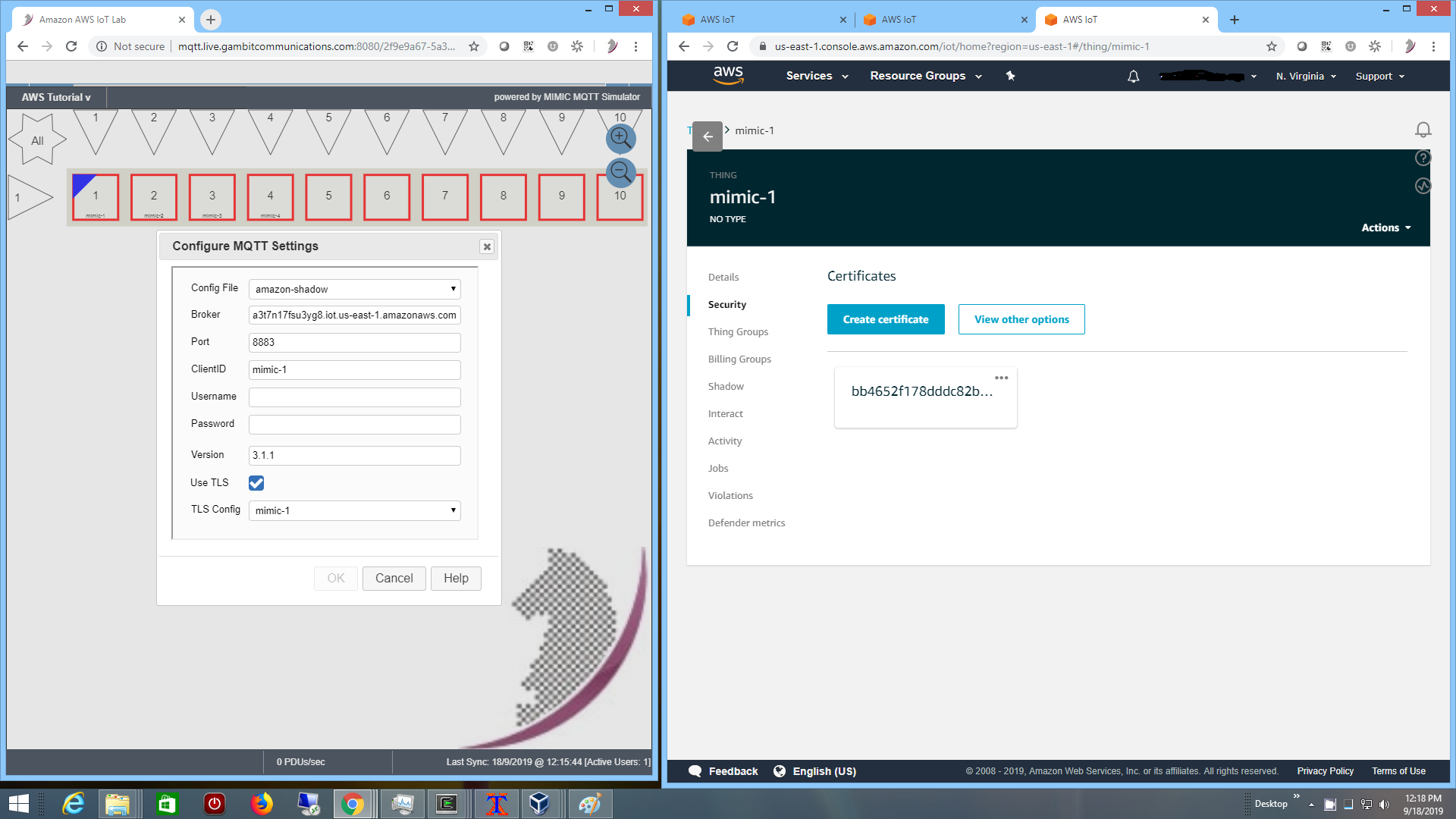Click the Windows Start button
The width and height of the screenshot is (1456, 819).
click(18, 803)
